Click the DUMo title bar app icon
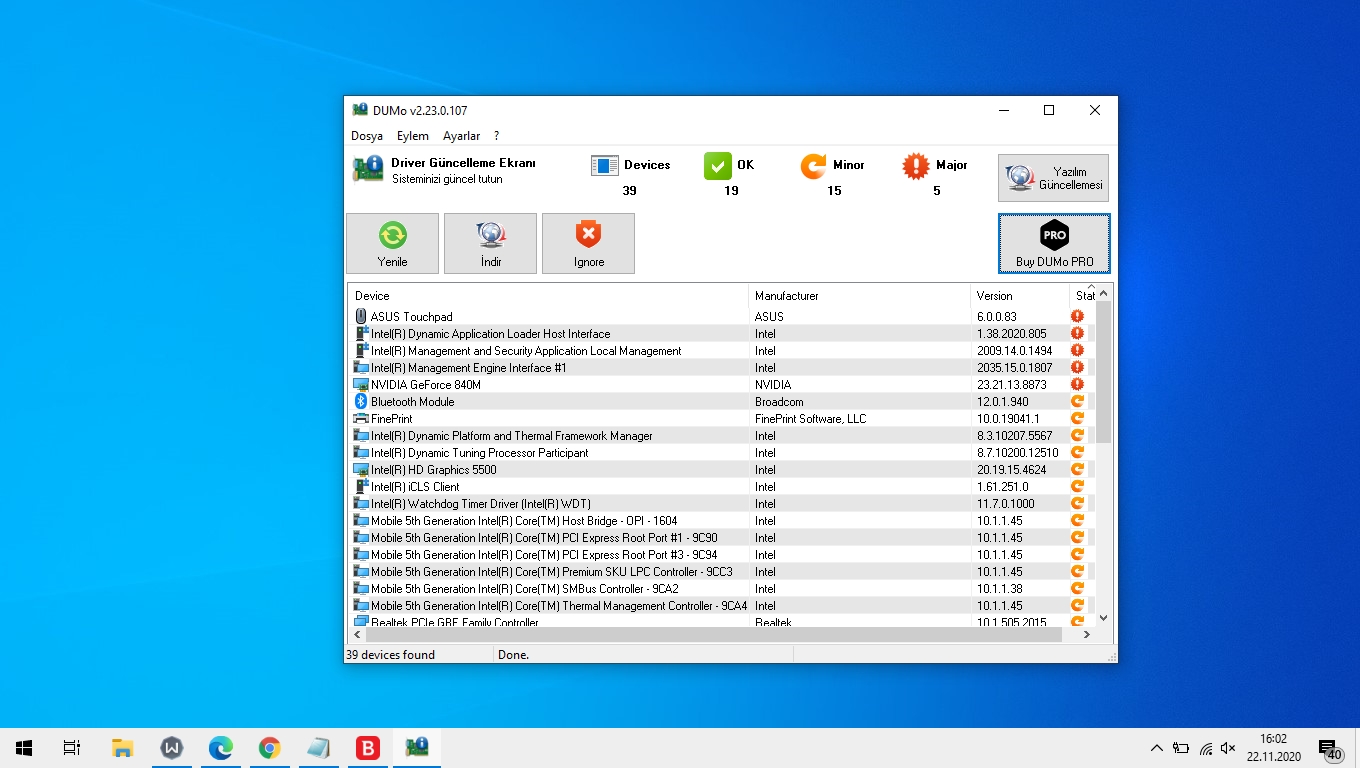This screenshot has height=768, width=1360. pyautogui.click(x=360, y=110)
